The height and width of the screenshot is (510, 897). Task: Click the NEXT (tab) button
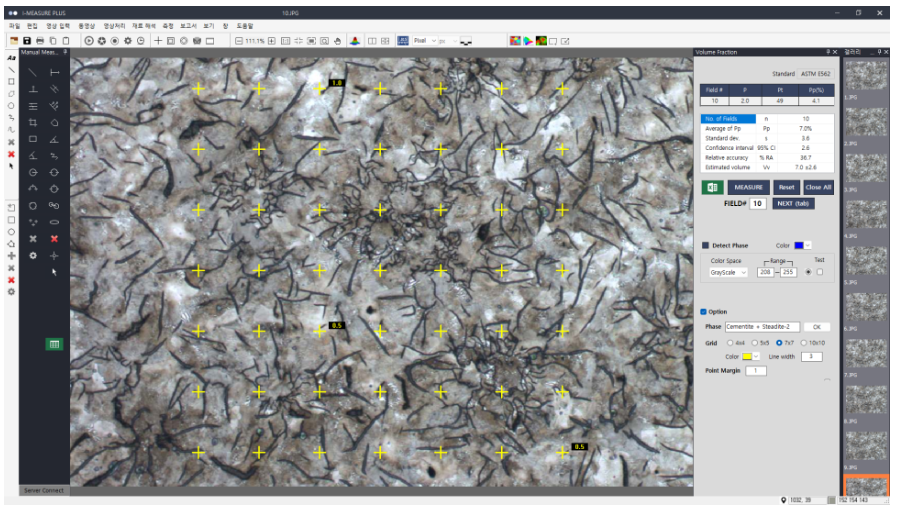pos(793,204)
